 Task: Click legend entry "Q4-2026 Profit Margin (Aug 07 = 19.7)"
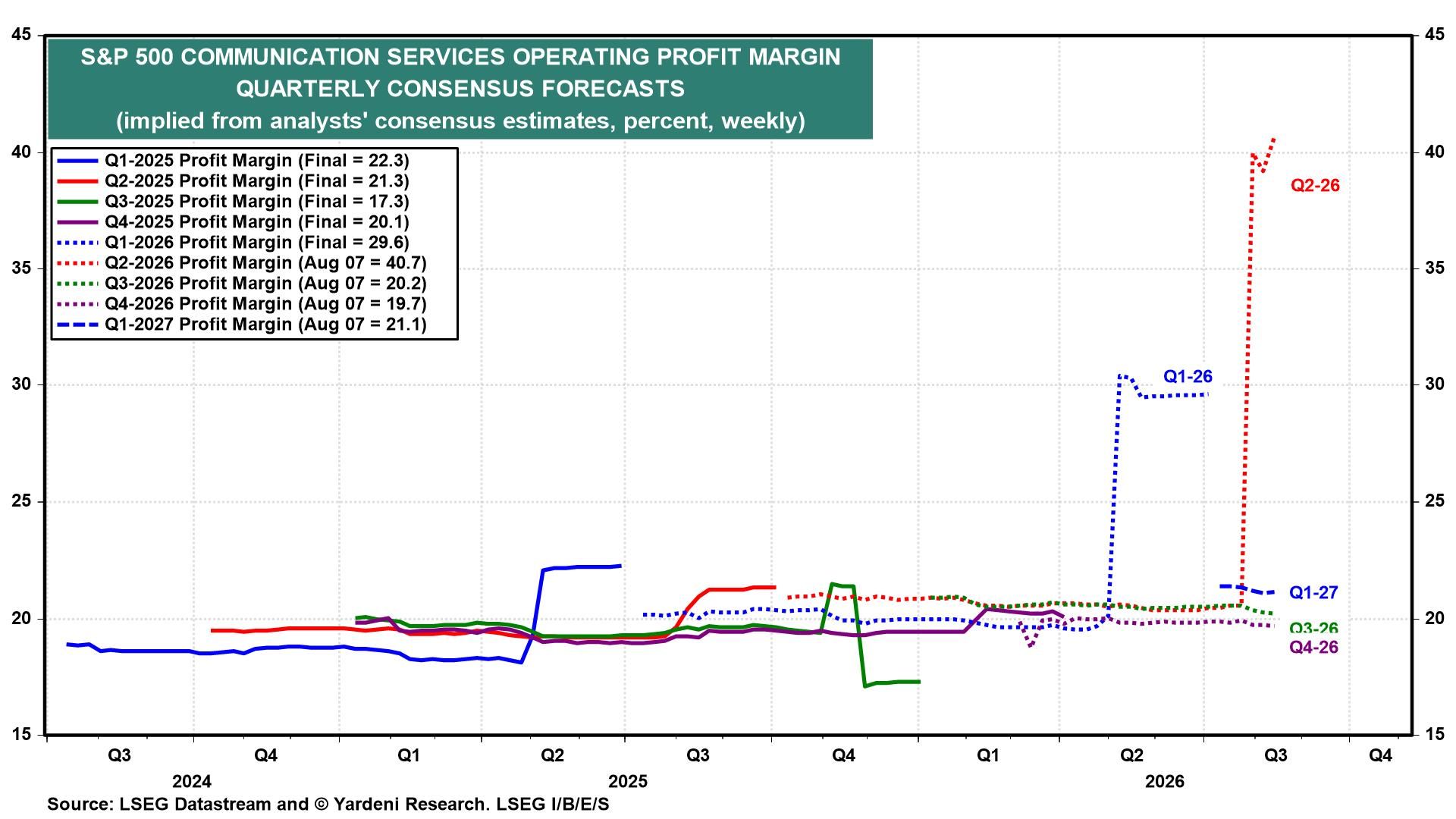[265, 304]
